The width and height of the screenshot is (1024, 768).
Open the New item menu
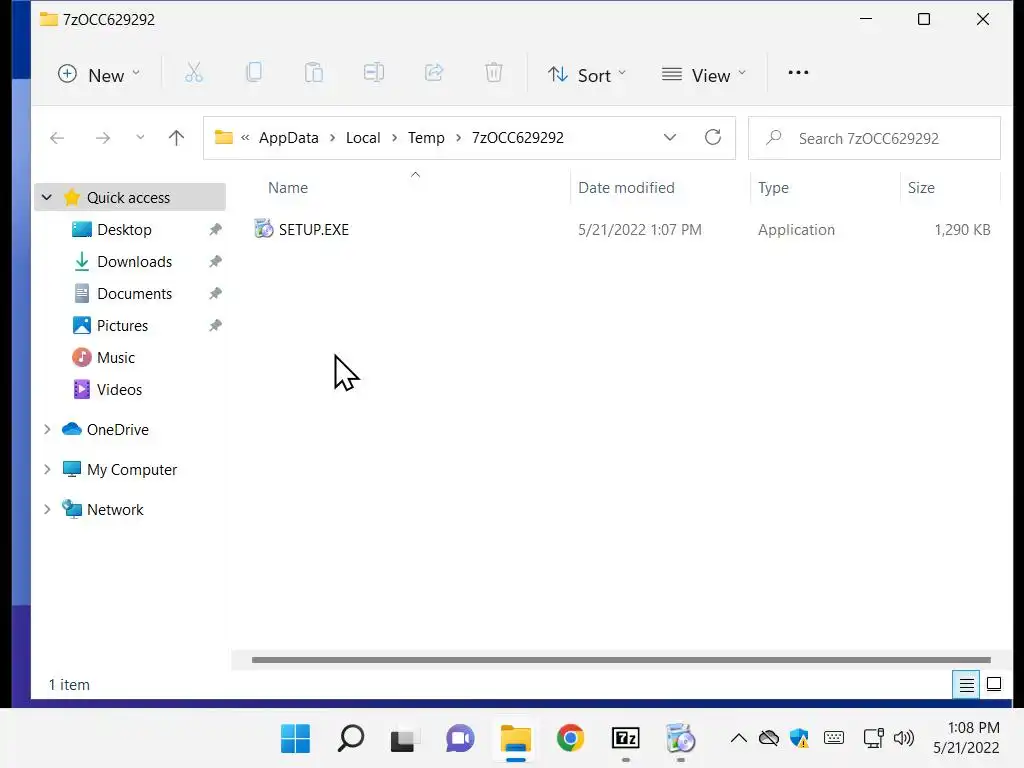[x=99, y=74]
